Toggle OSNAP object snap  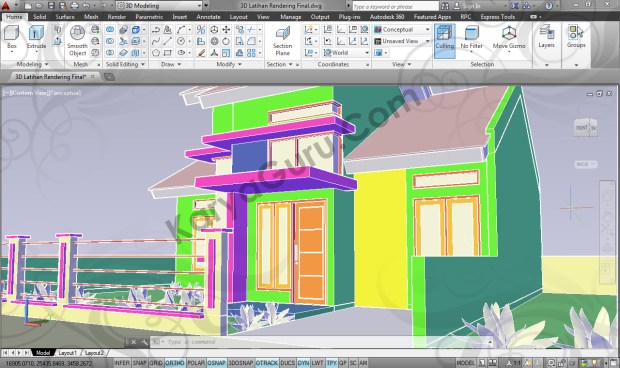pos(216,362)
